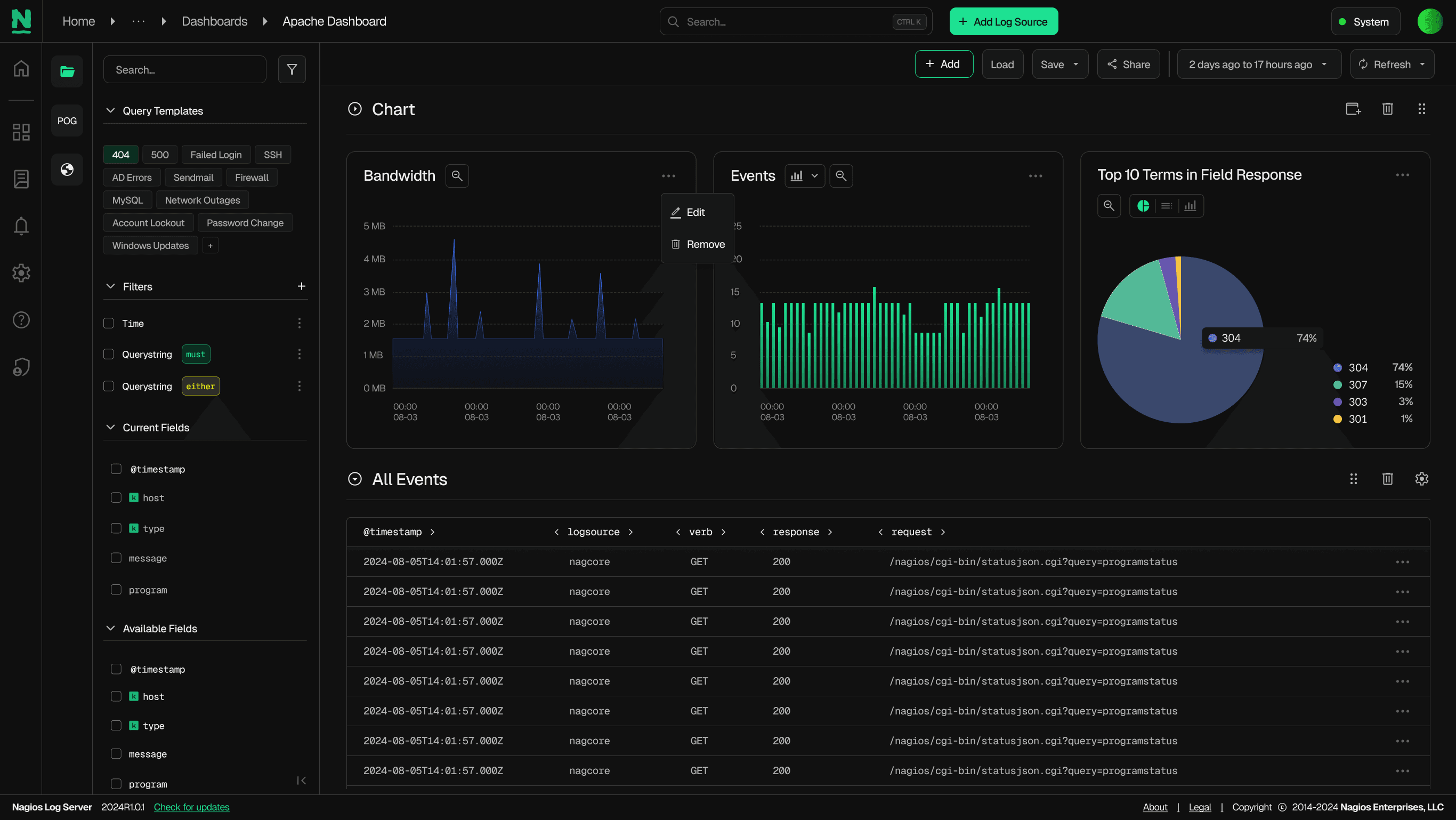Open Top 10 Terms panel three-dot menu
Viewport: 1456px width, 820px height.
[1402, 175]
